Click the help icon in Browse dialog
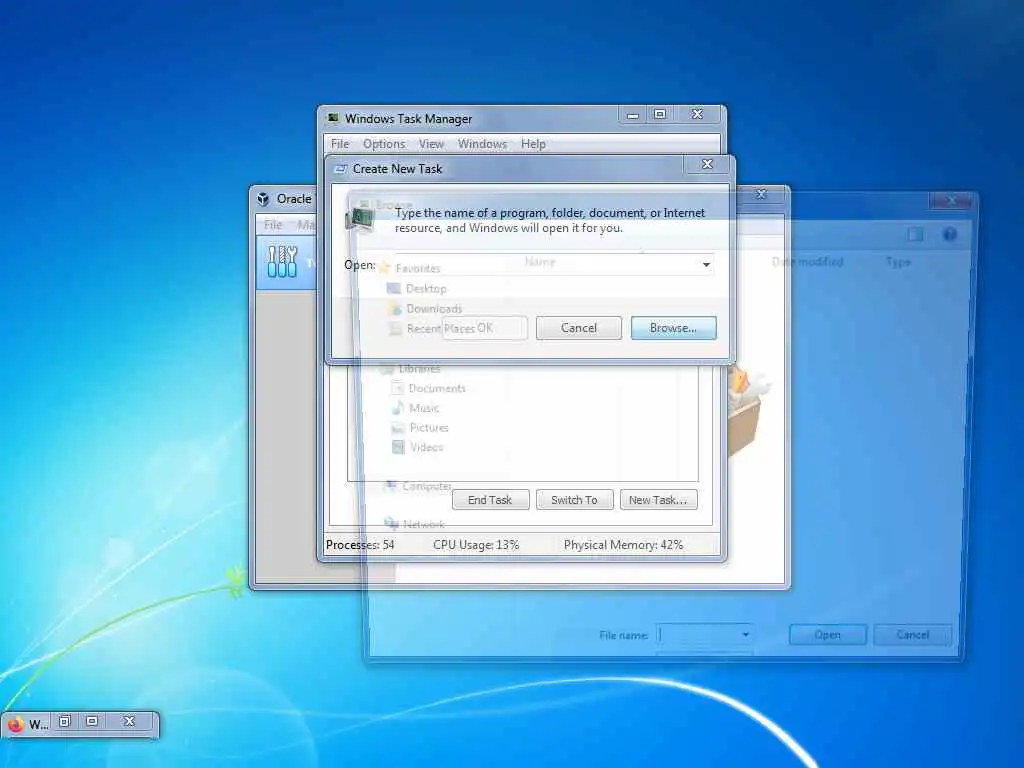 tap(950, 234)
